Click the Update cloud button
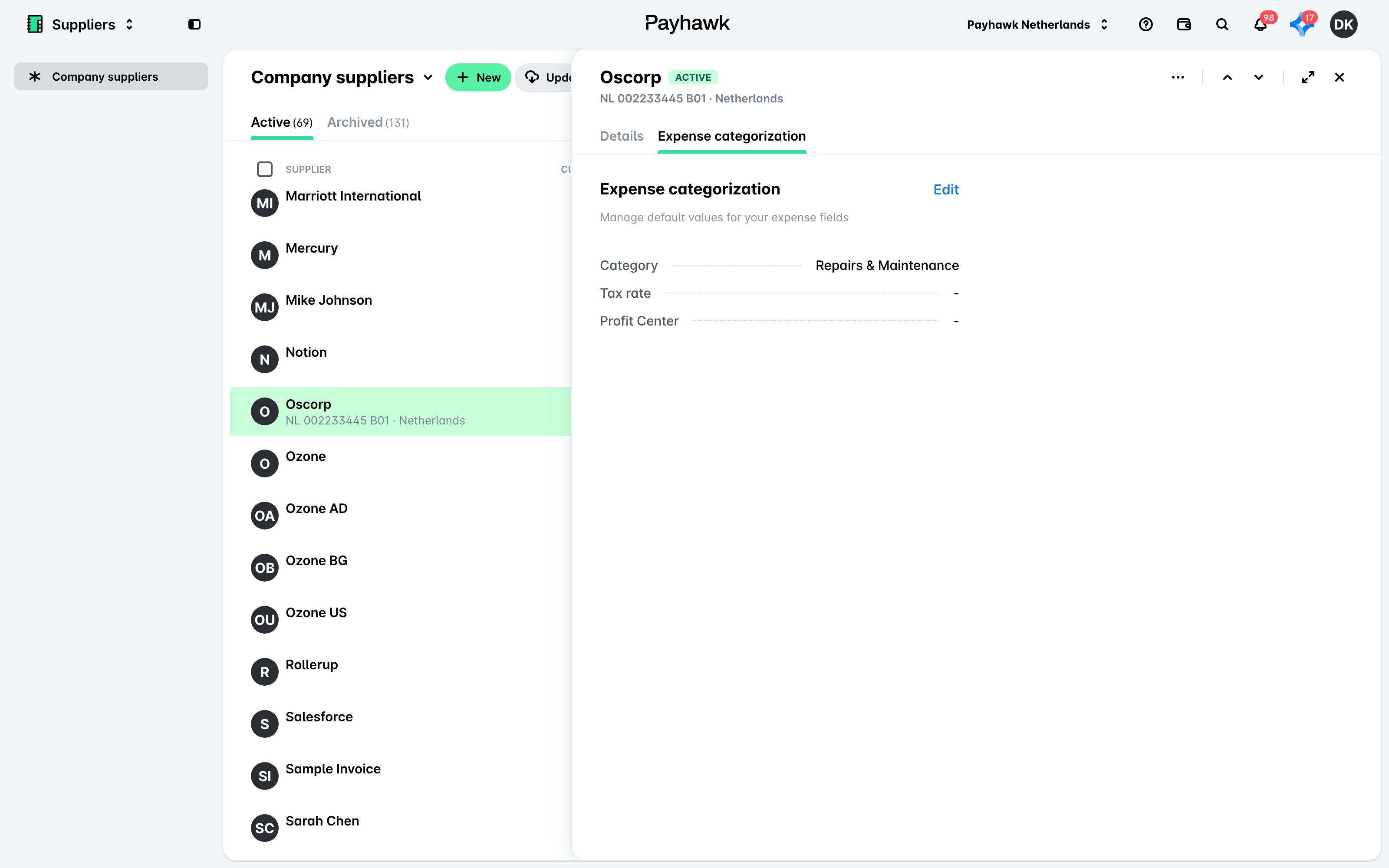This screenshot has width=1389, height=868. click(x=544, y=77)
